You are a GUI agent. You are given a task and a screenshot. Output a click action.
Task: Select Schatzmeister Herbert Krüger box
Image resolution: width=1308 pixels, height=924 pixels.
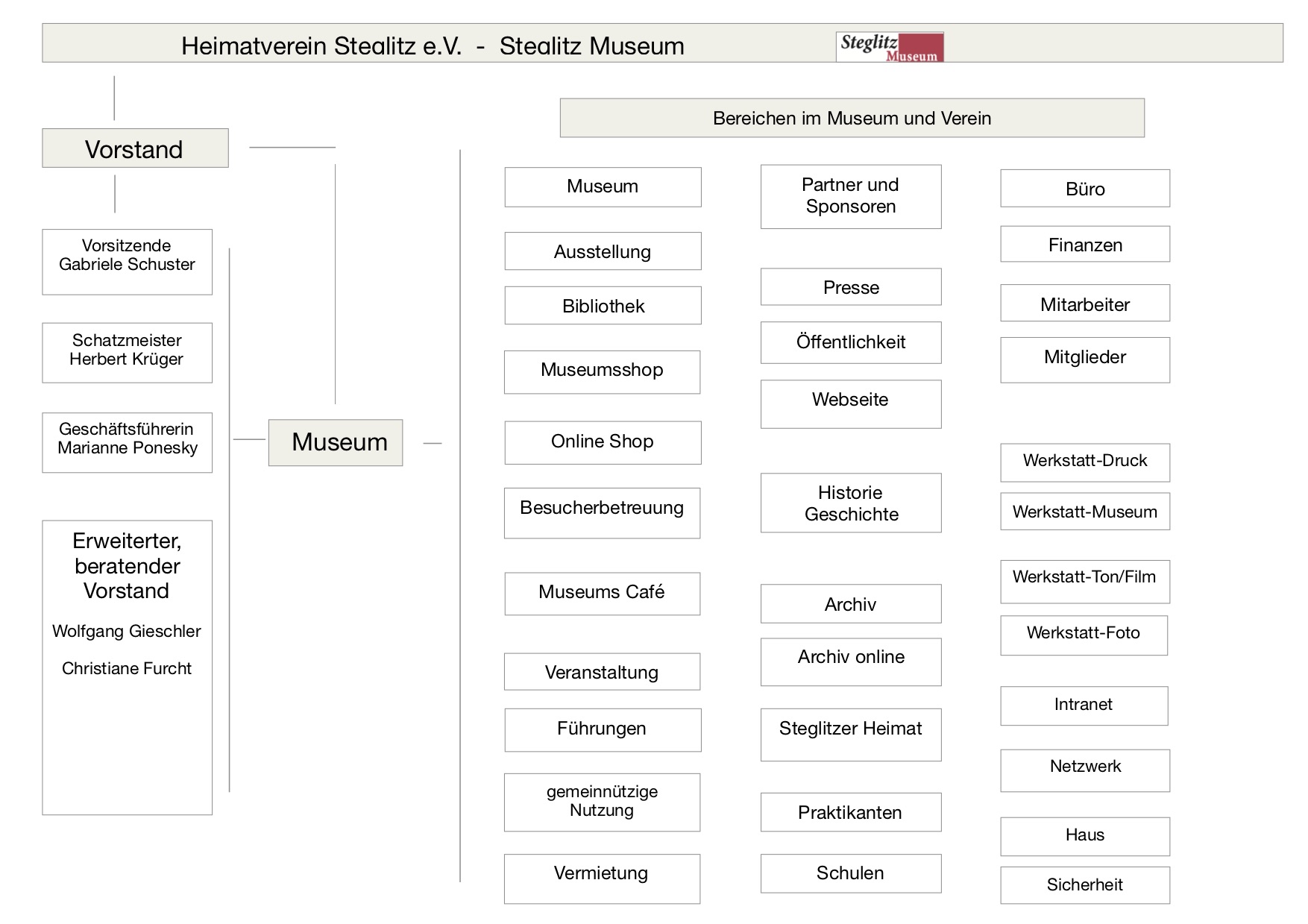click(127, 352)
